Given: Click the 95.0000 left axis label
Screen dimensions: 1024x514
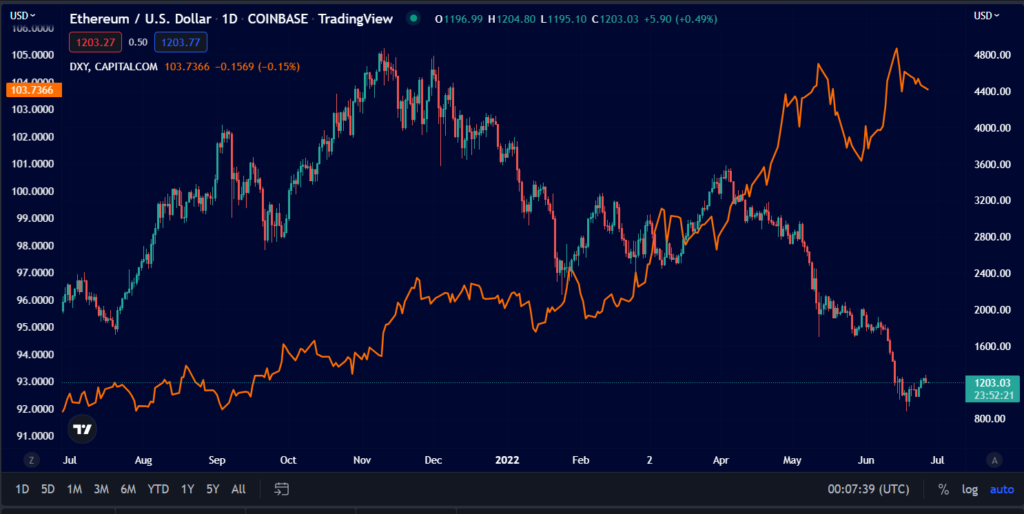Looking at the screenshot, I should tap(33, 328).
